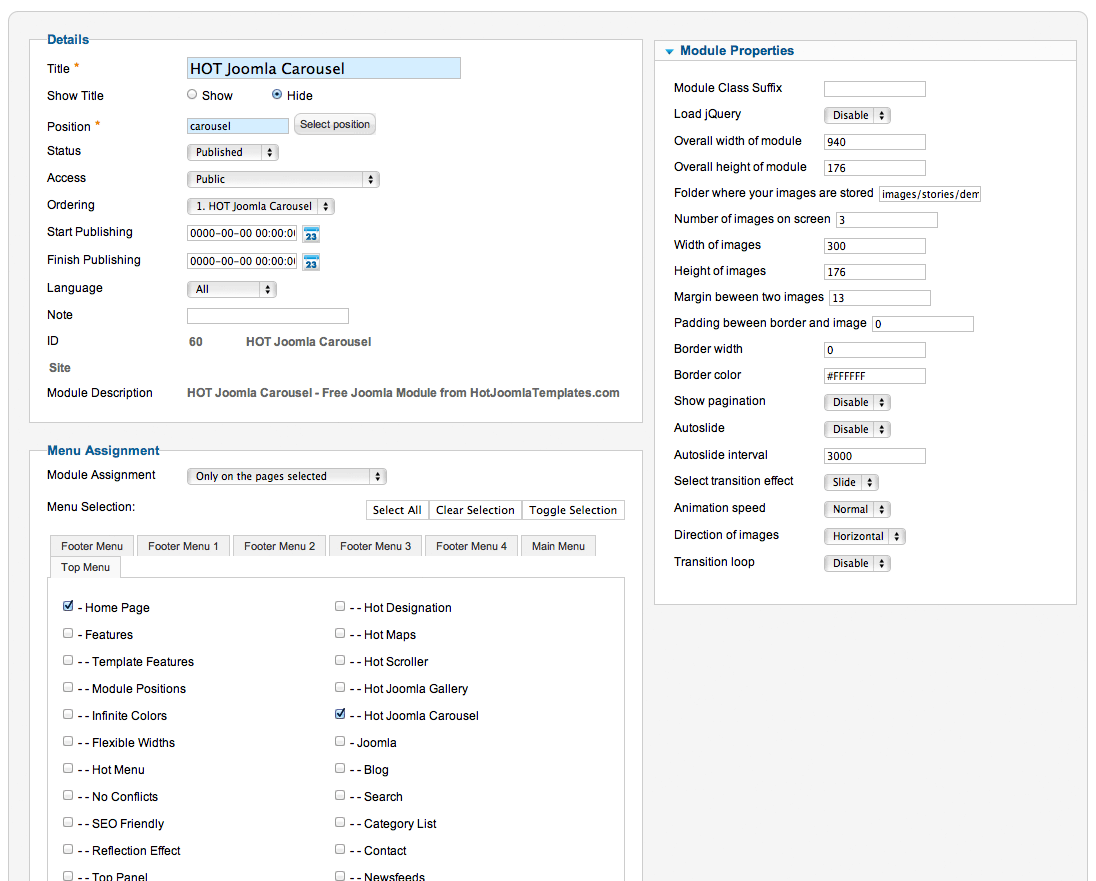
Task: Enable the Category List checkbox
Action: coord(340,822)
